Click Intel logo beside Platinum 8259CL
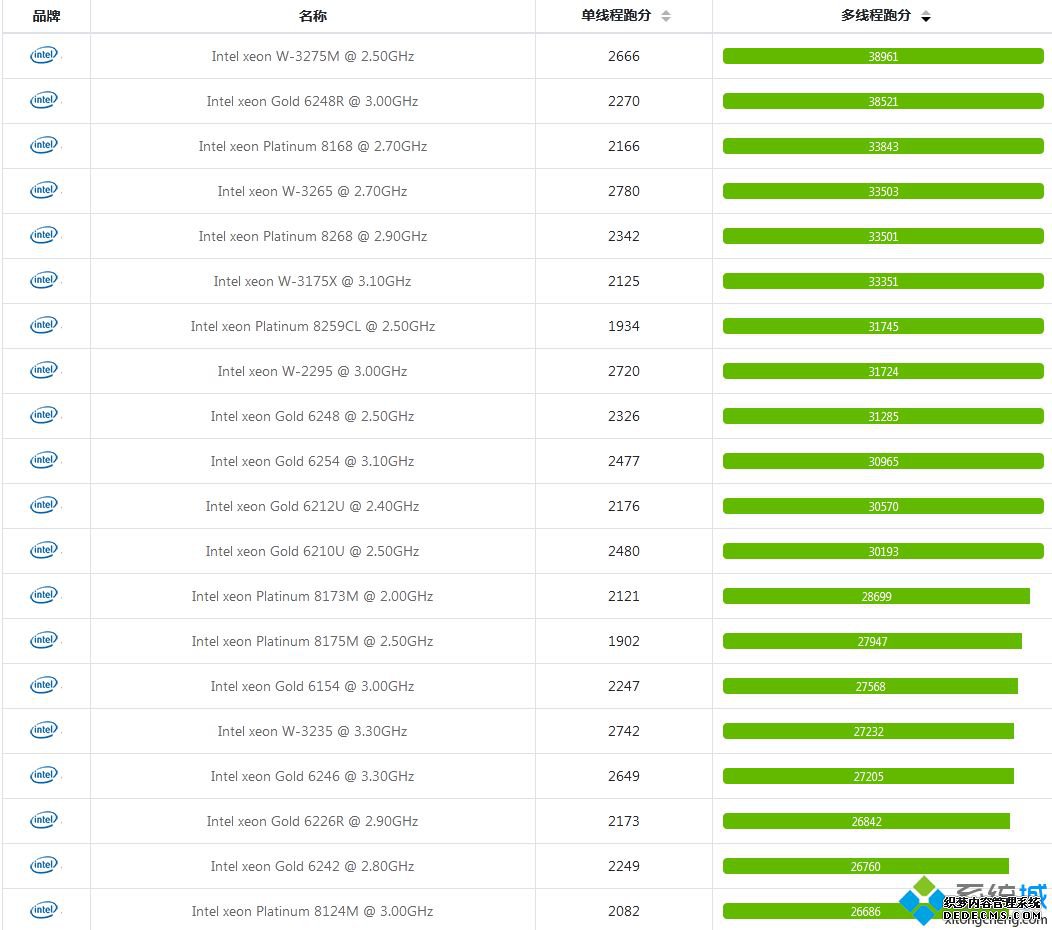Screen dimensions: 1052x930 (x=44, y=325)
